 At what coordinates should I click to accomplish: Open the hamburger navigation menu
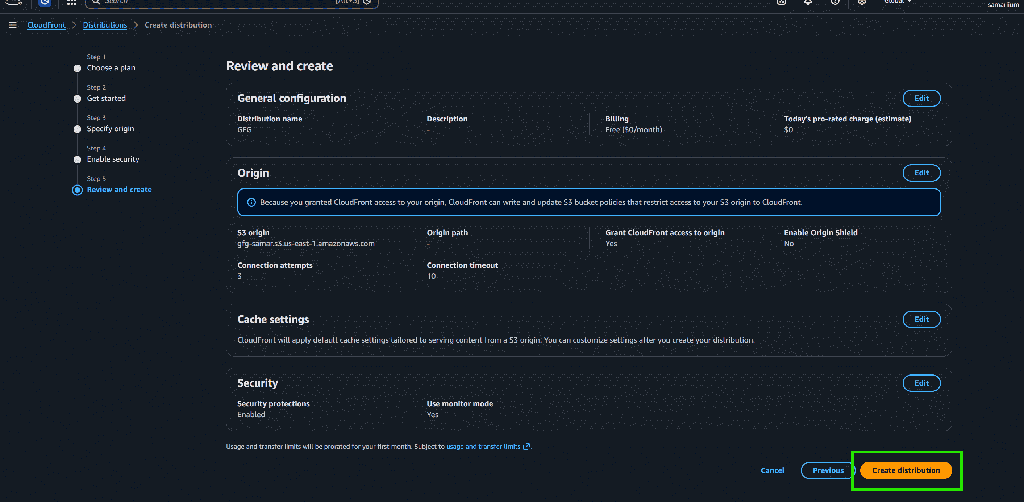pos(12,25)
